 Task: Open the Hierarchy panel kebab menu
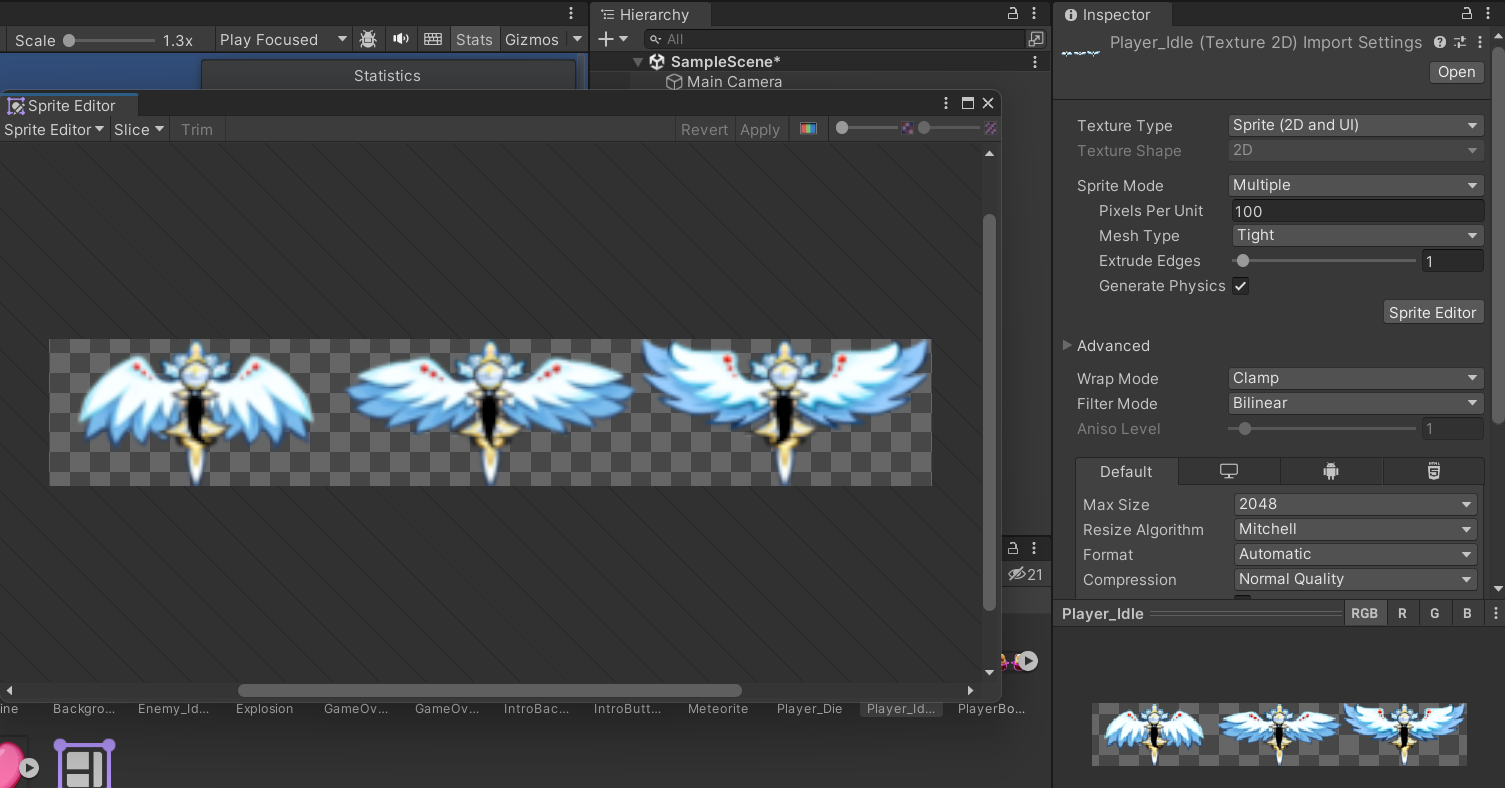(x=1035, y=14)
